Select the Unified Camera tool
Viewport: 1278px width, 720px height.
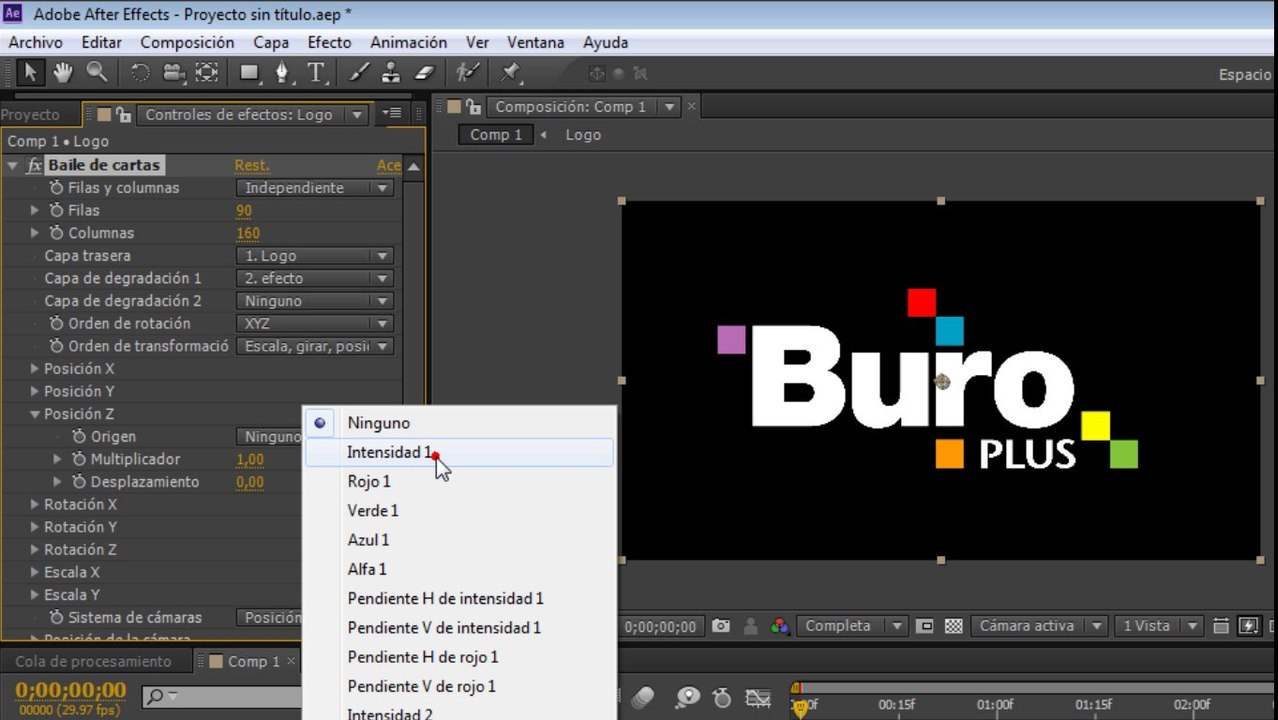[x=174, y=72]
